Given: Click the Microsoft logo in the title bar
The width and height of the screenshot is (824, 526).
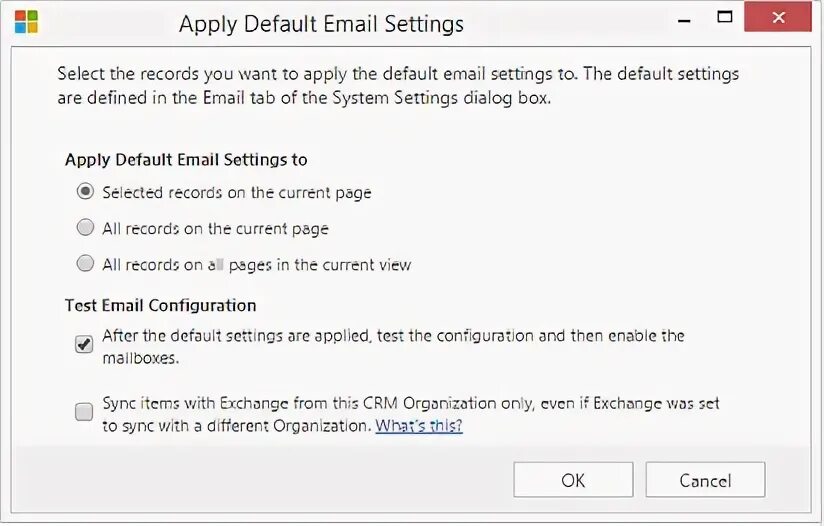Looking at the screenshot, I should (27, 23).
